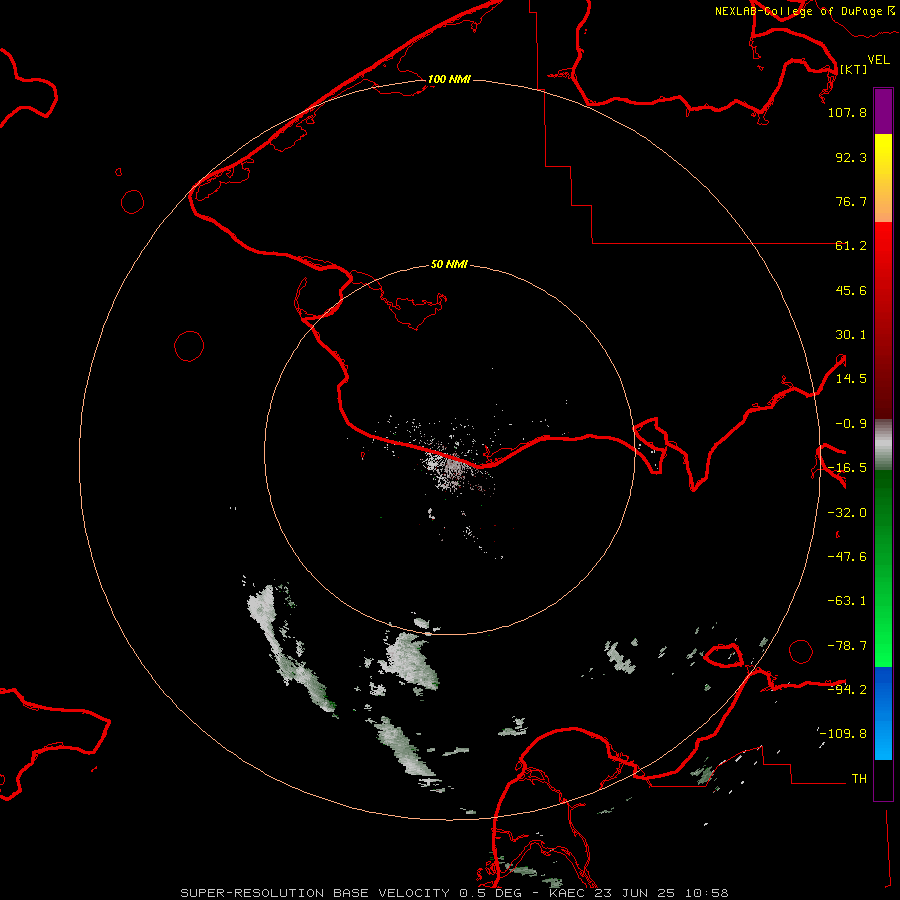Image resolution: width=900 pixels, height=900 pixels.
Task: Pick the yellow-orange segment of the color bar
Action: tap(883, 178)
